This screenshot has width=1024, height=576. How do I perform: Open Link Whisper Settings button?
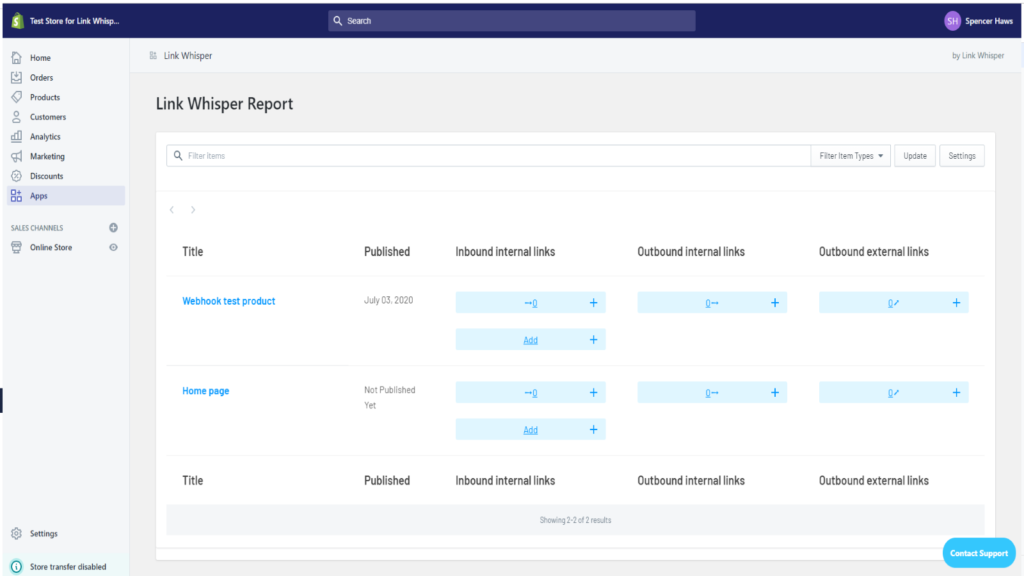[962, 155]
